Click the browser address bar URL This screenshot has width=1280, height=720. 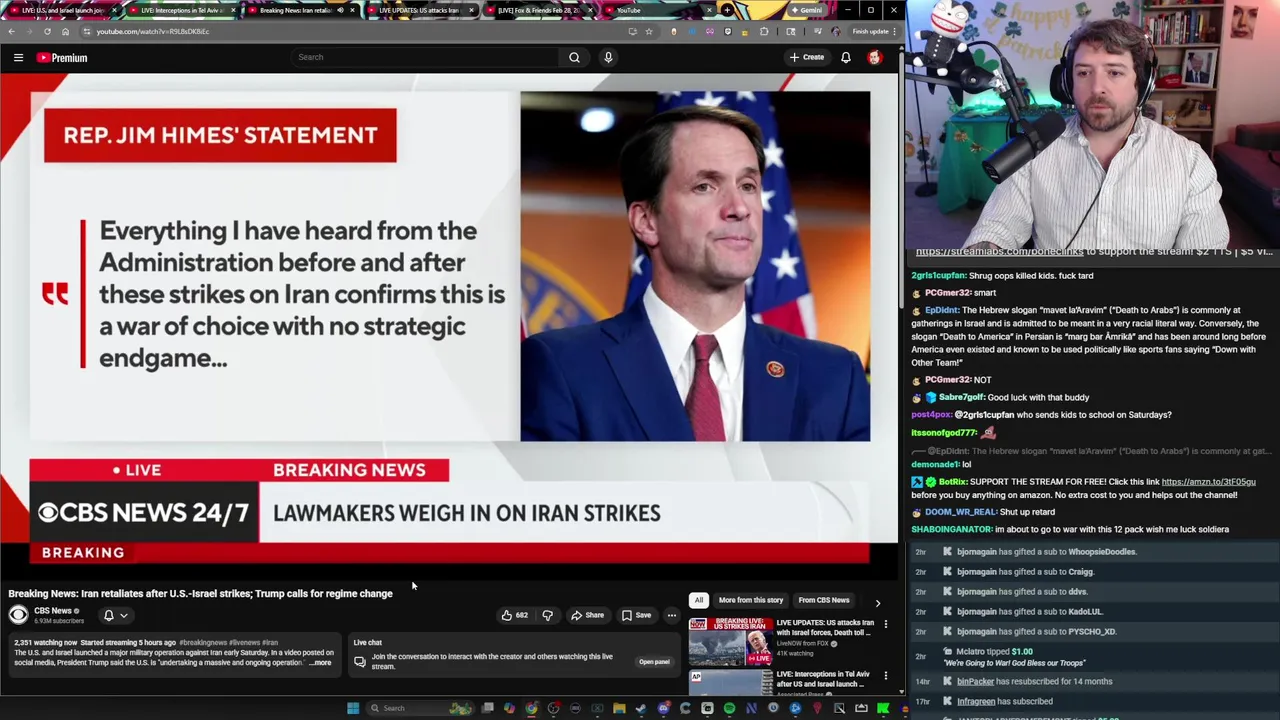click(153, 31)
